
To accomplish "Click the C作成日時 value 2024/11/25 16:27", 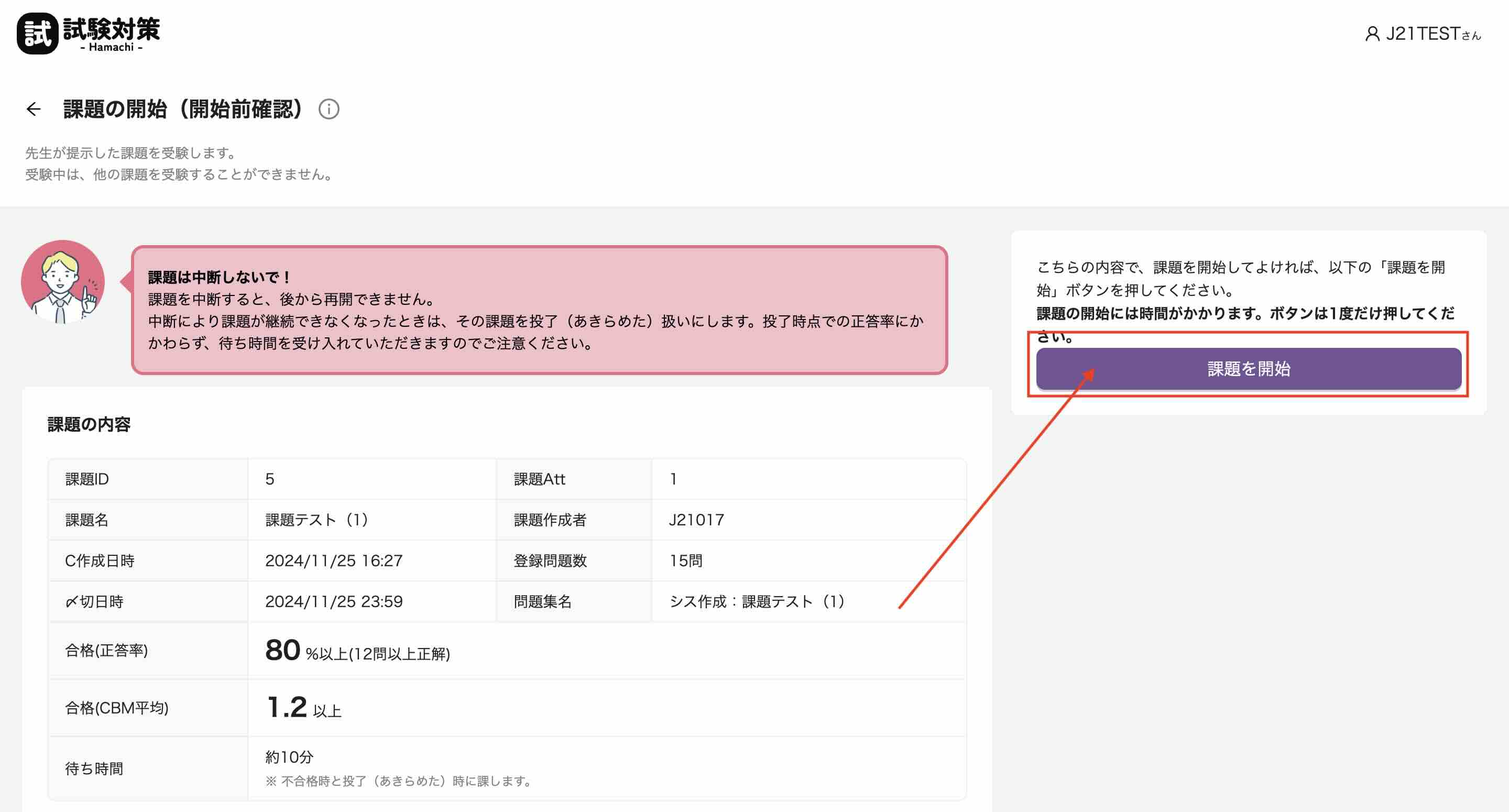I will point(334,561).
